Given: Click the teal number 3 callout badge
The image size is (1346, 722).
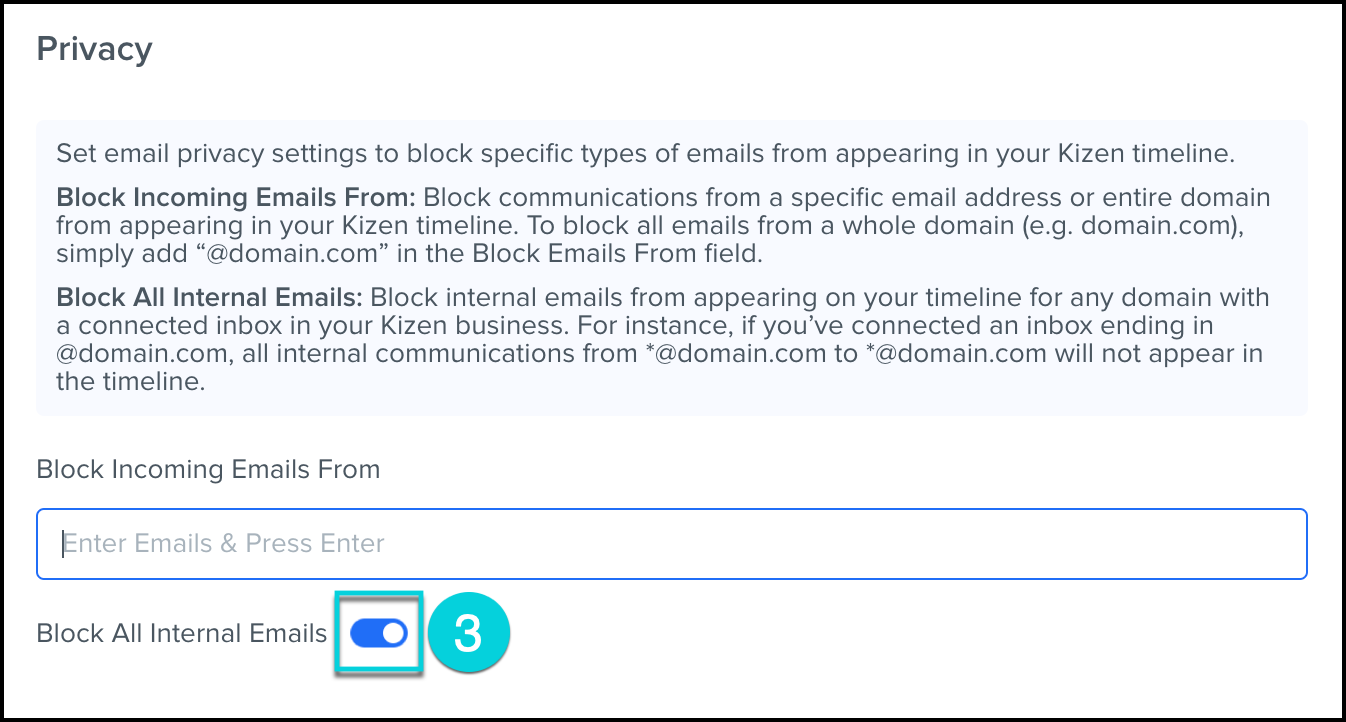Looking at the screenshot, I should click(468, 634).
